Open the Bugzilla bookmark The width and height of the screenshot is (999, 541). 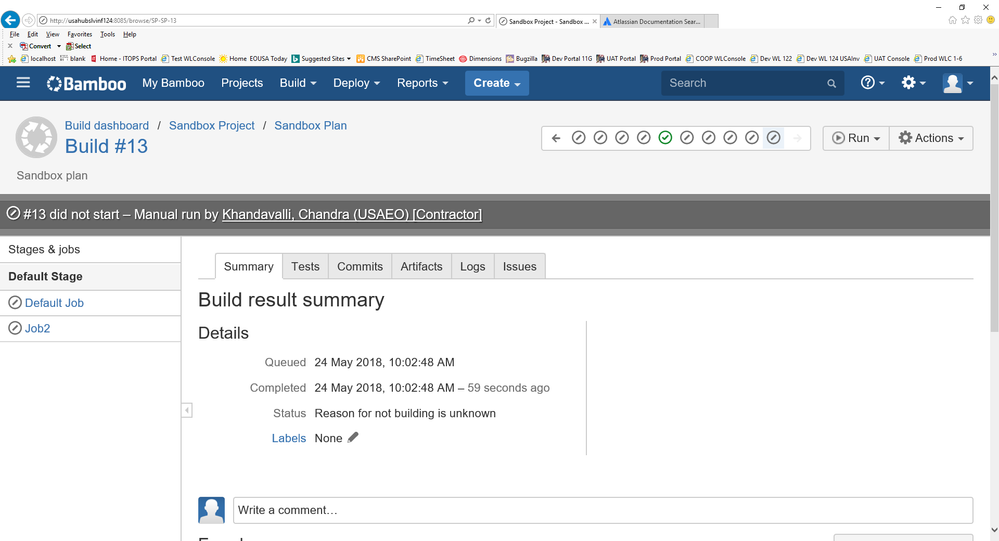(x=521, y=59)
